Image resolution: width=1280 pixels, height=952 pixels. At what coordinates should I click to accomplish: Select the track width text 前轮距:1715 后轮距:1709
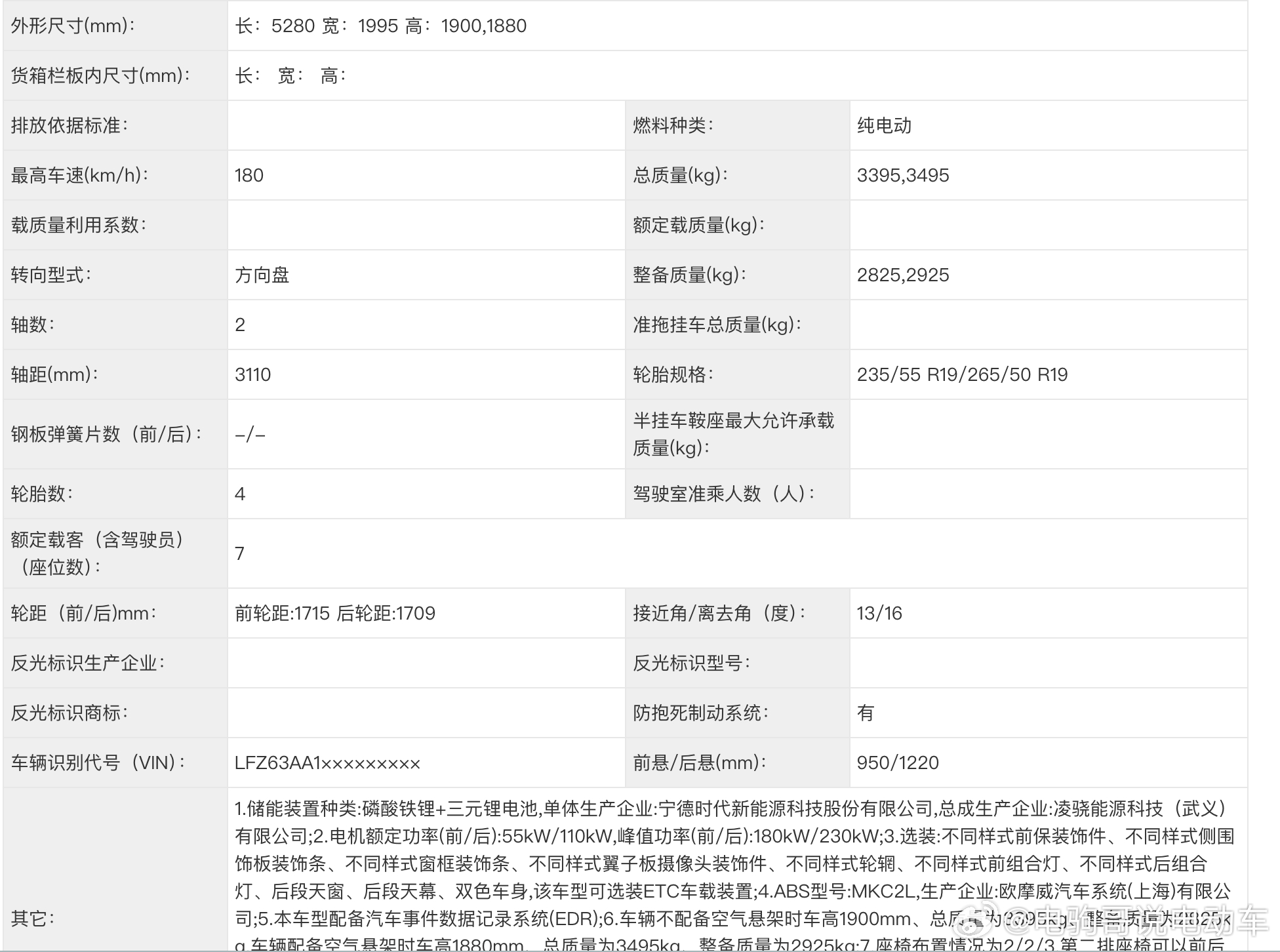tap(336, 613)
